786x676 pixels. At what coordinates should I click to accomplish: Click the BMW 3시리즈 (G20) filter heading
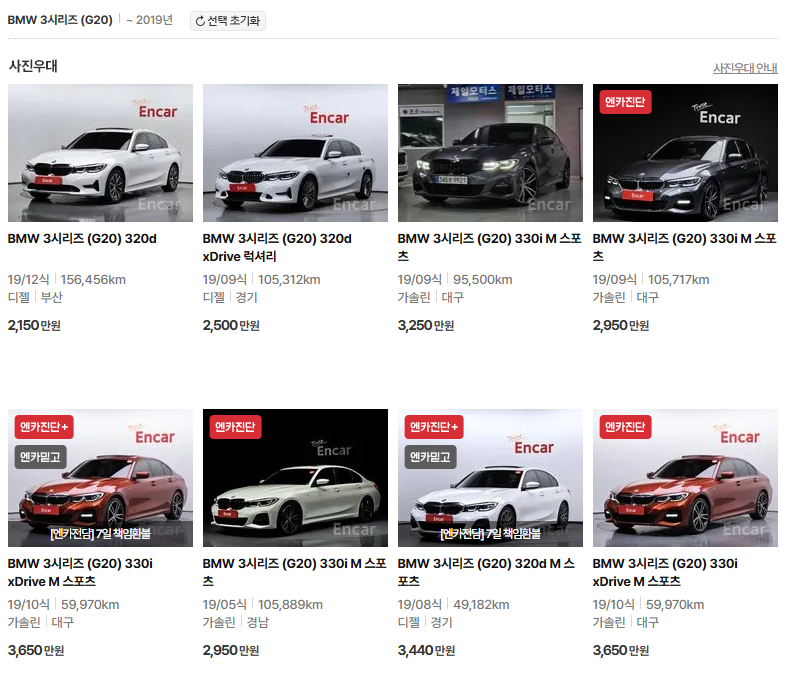[60, 20]
